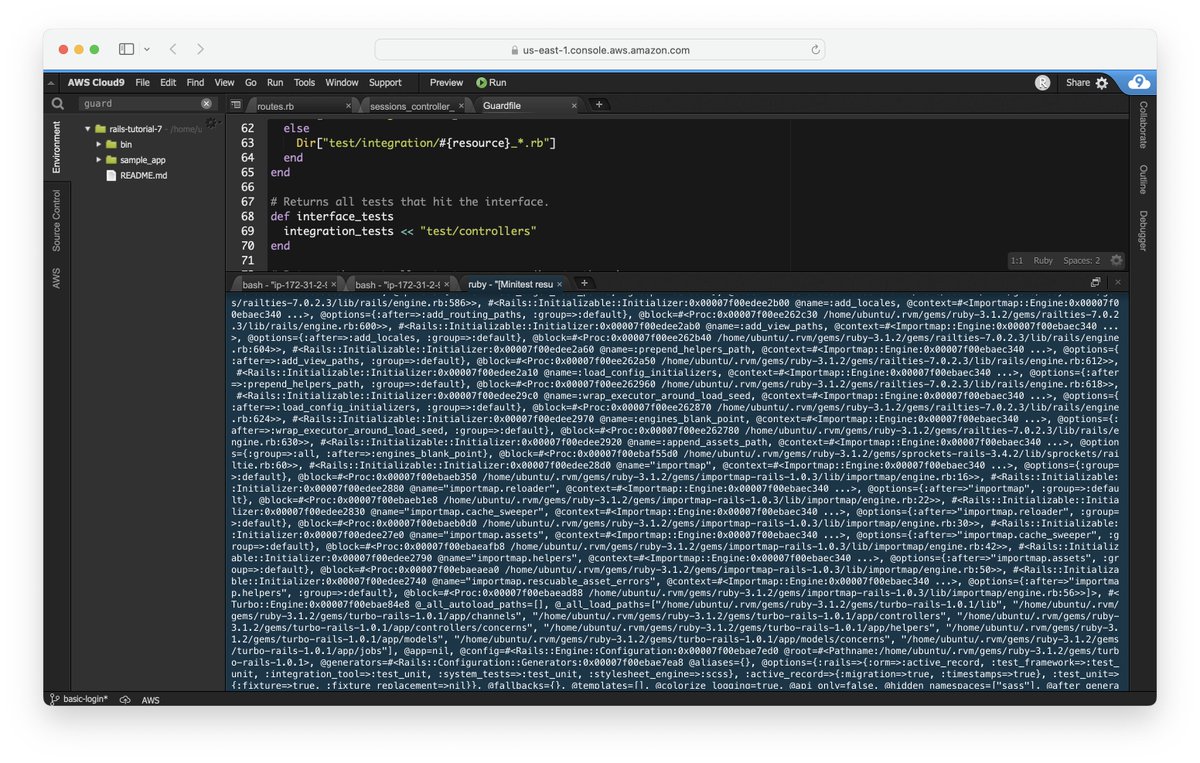This screenshot has width=1200, height=763.
Task: Open the file tree settings gear
Action: [x=211, y=123]
